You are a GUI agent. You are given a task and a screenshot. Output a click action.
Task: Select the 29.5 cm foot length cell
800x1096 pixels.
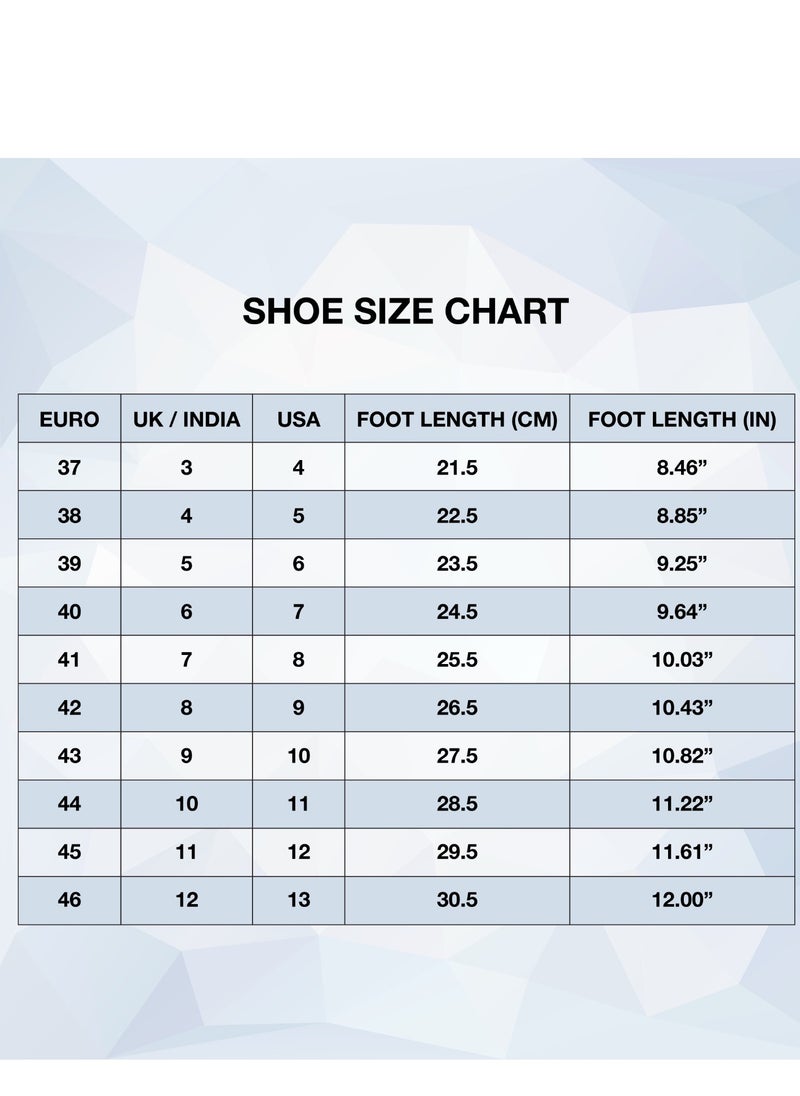click(457, 851)
